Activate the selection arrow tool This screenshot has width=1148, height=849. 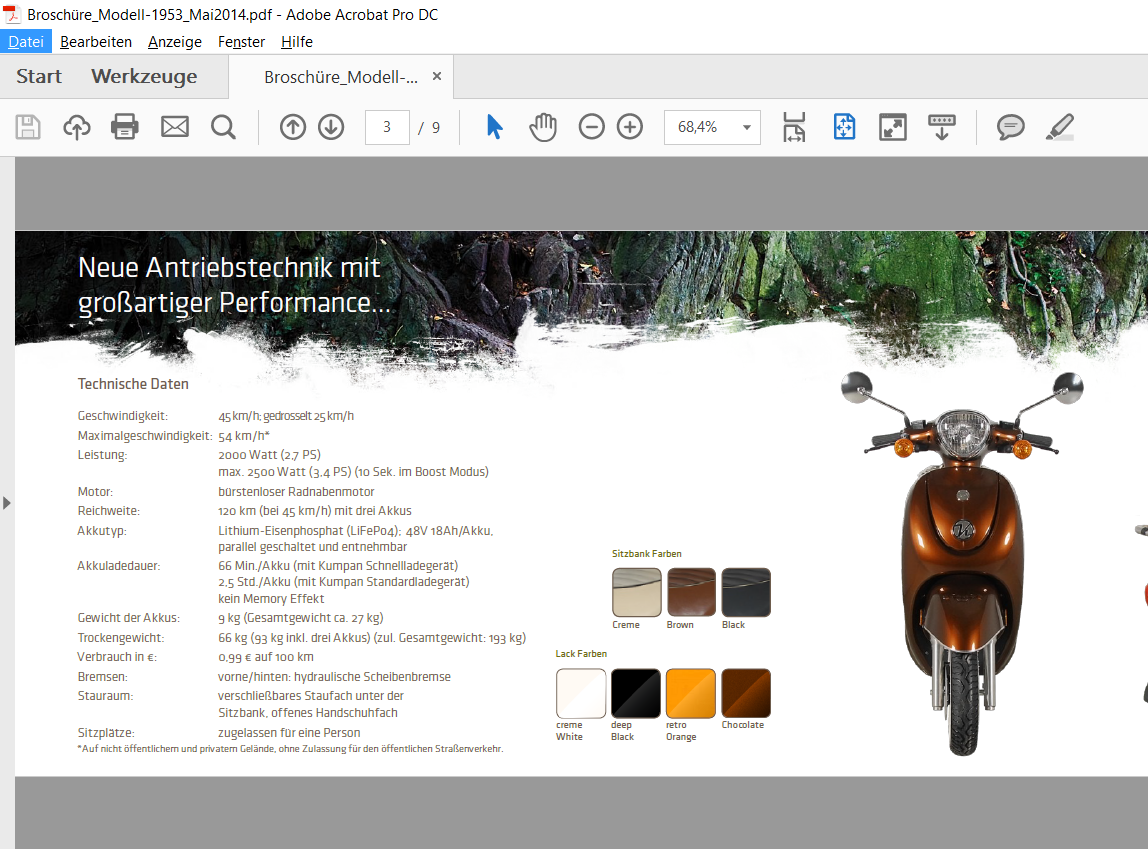(494, 127)
